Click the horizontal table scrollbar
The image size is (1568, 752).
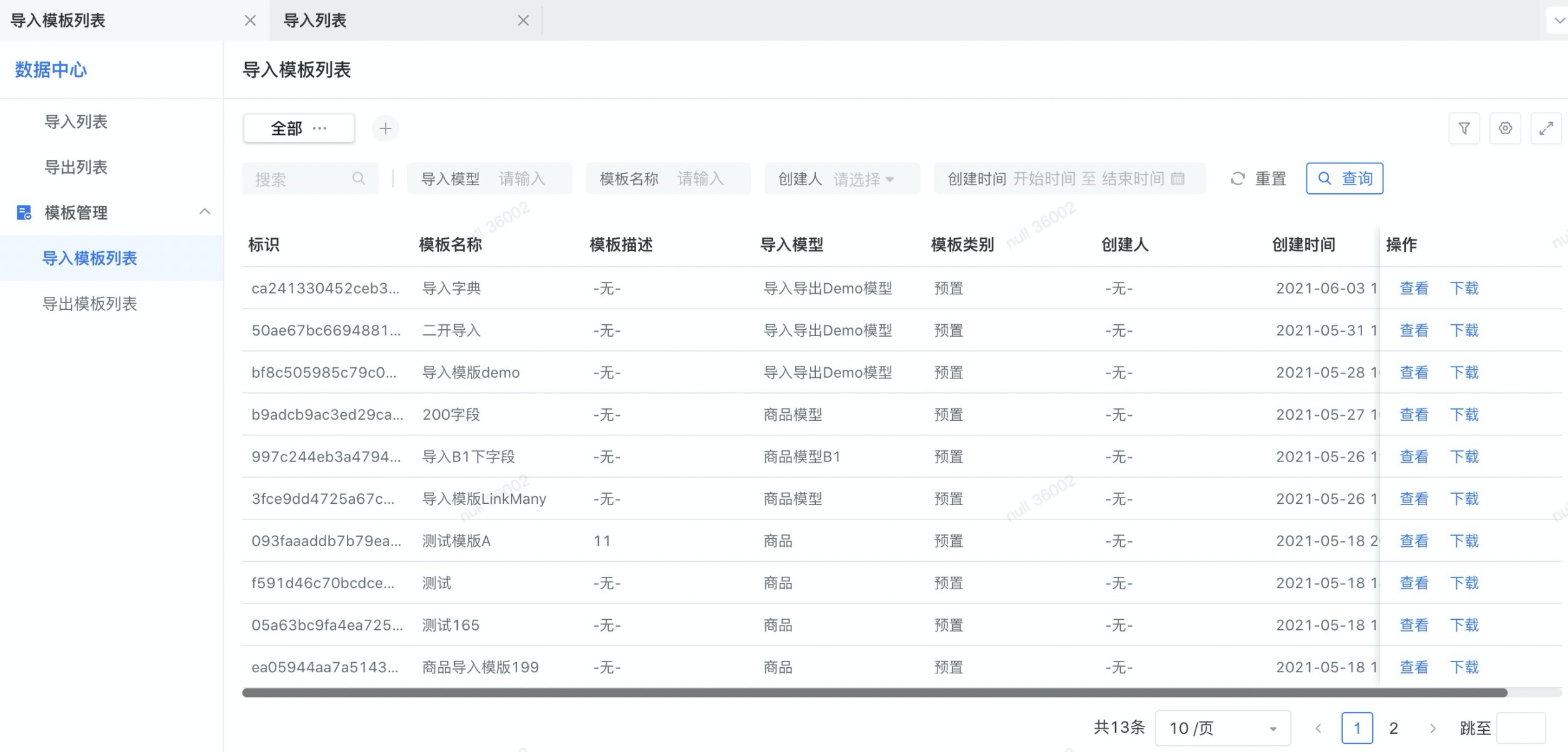(x=874, y=693)
